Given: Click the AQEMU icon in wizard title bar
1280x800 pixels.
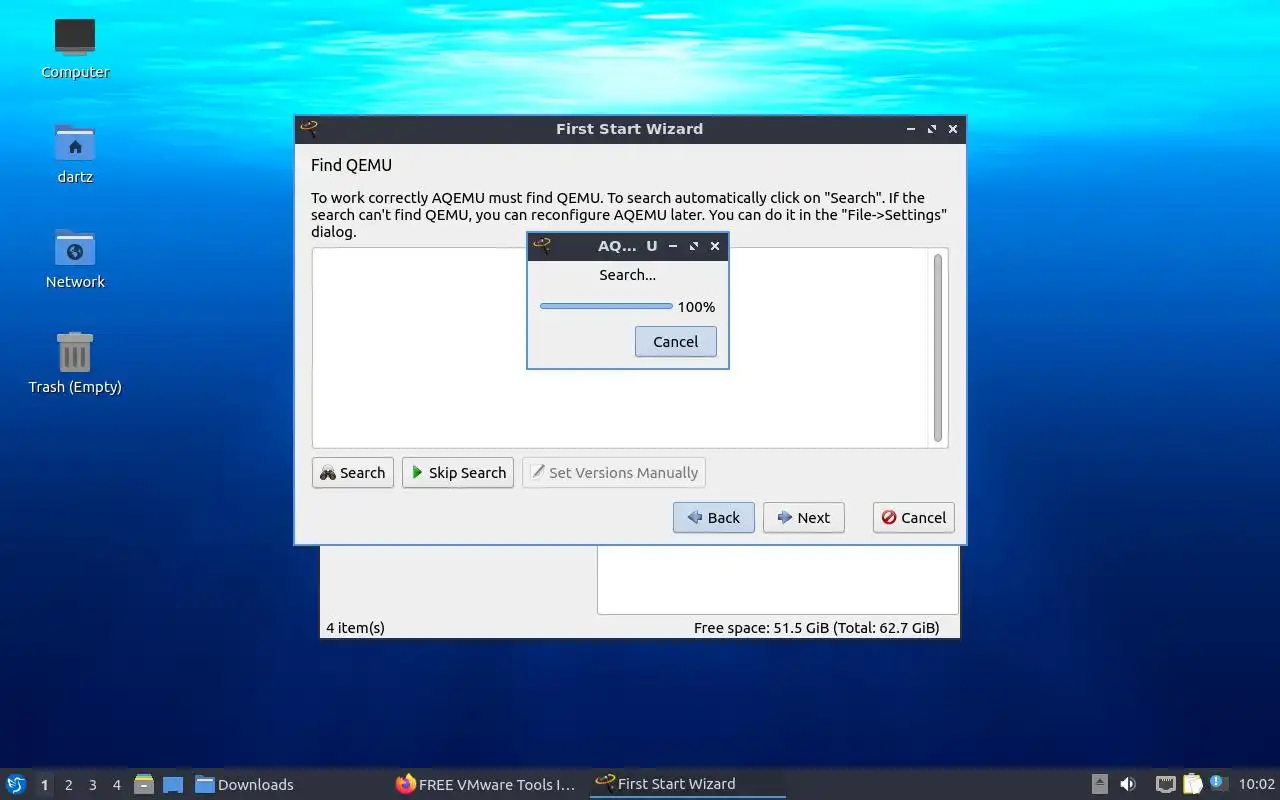Looking at the screenshot, I should coord(310,129).
